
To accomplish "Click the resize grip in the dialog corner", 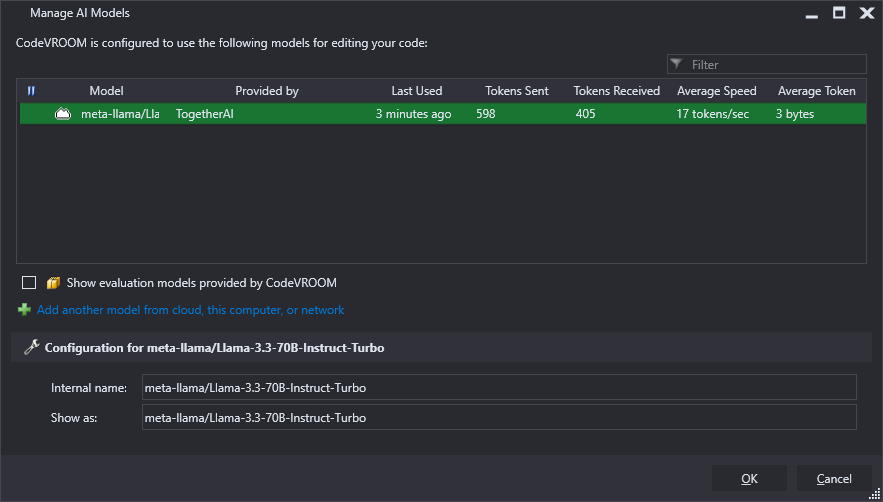I will click(x=875, y=494).
